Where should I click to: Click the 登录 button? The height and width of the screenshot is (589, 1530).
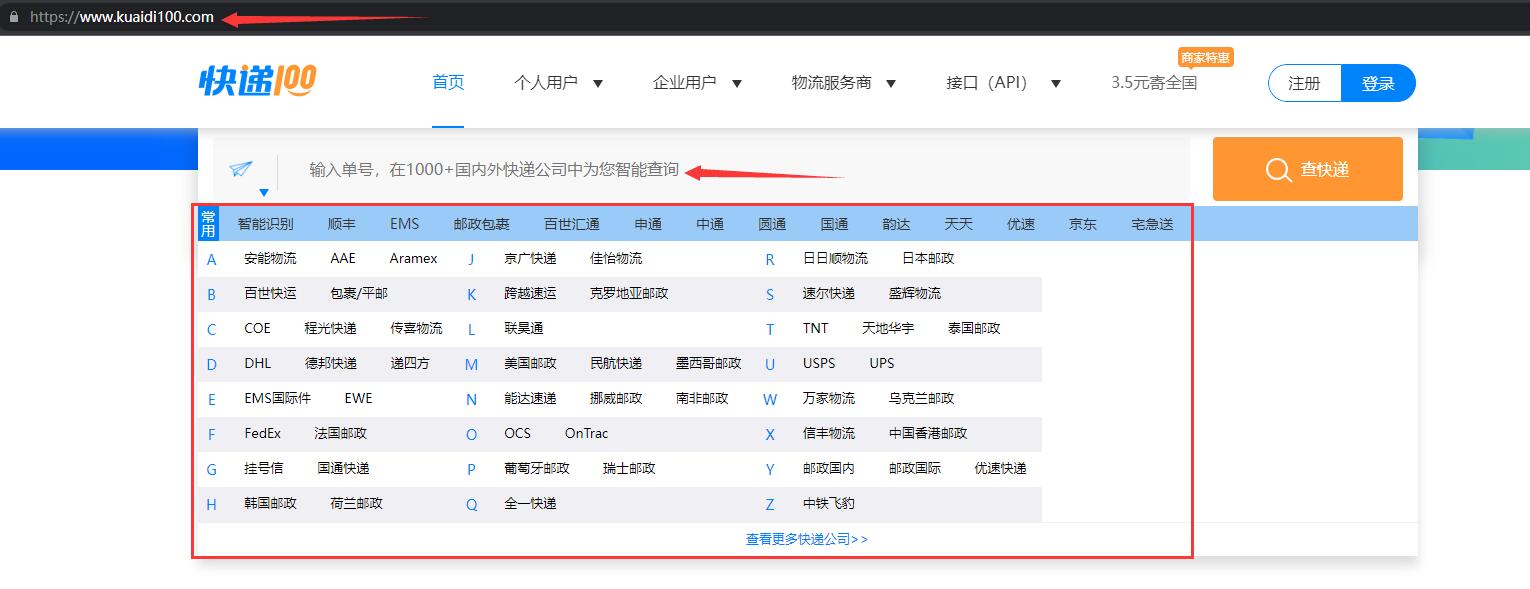coord(1378,83)
